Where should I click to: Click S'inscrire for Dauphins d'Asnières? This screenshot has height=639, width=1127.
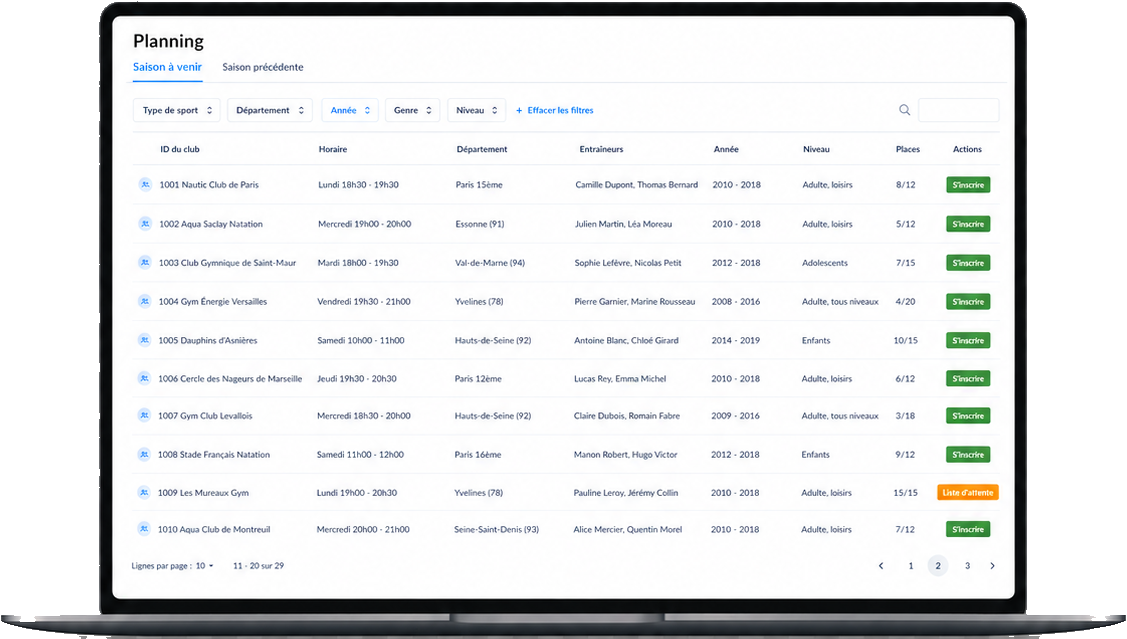[968, 340]
